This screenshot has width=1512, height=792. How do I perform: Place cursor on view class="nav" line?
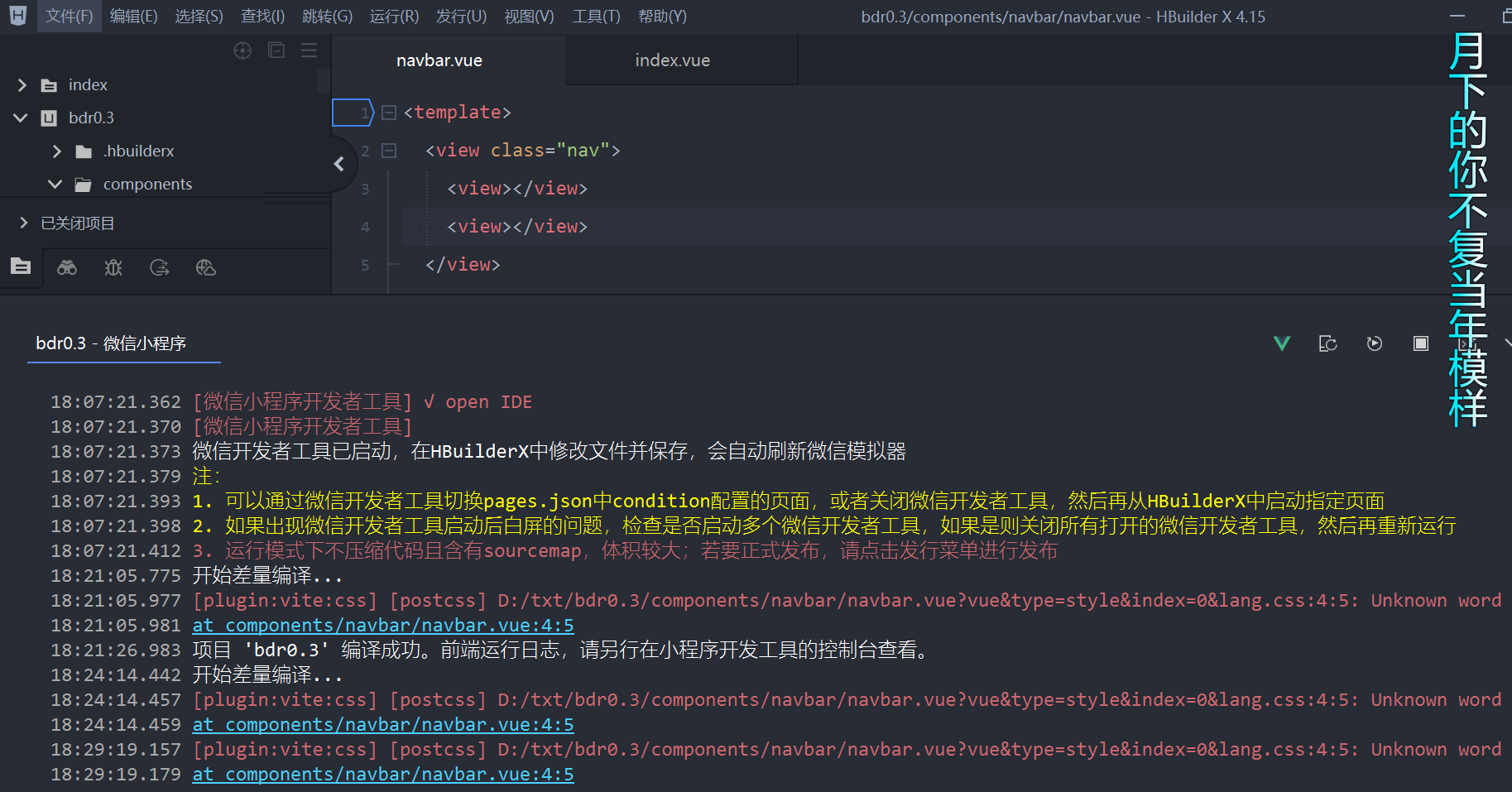click(522, 150)
